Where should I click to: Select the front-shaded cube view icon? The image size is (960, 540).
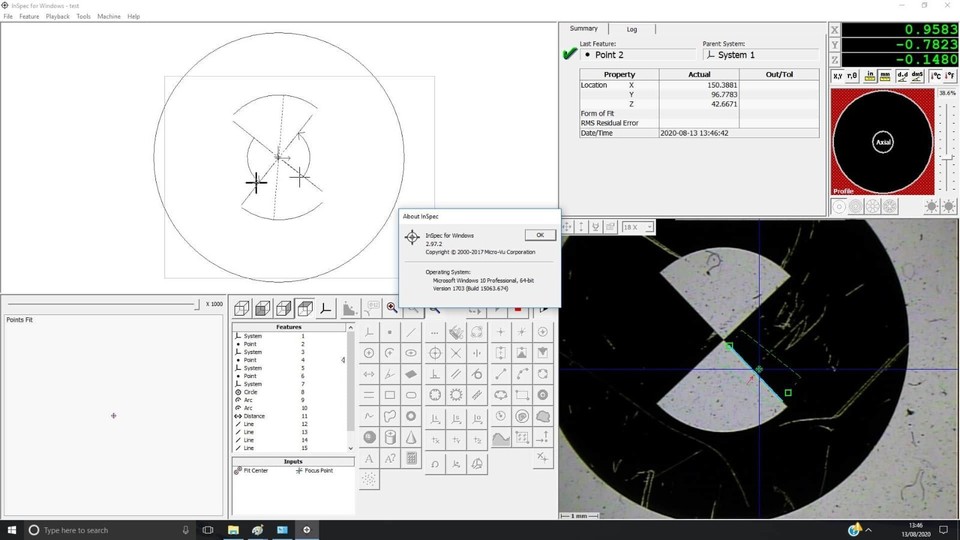point(263,308)
